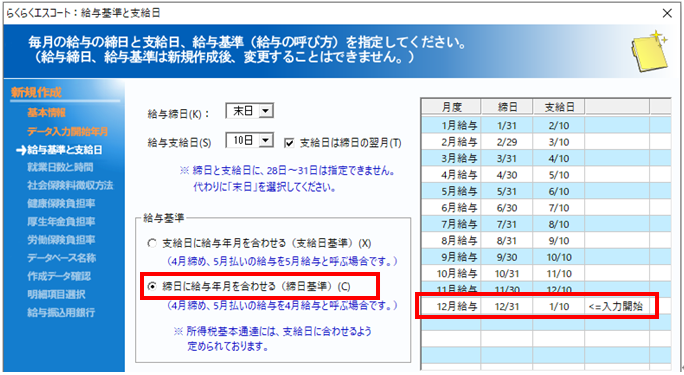Select the 締日基準 radio option
The width and height of the screenshot is (684, 375).
tap(152, 286)
